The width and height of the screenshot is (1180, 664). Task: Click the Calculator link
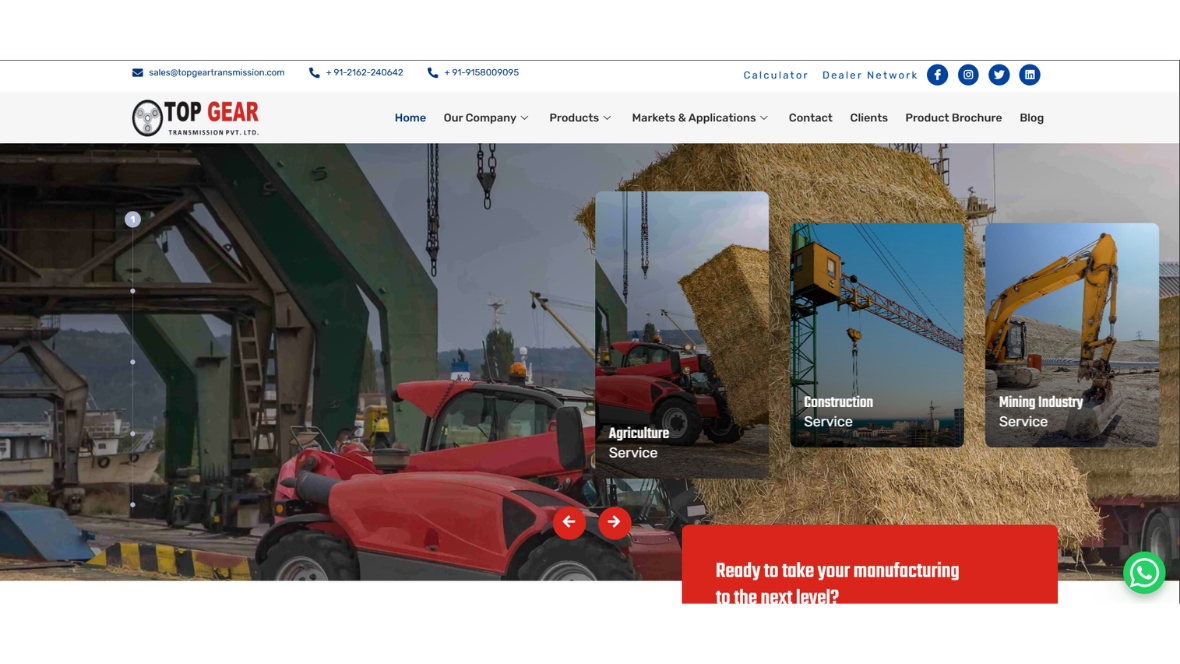coord(775,75)
